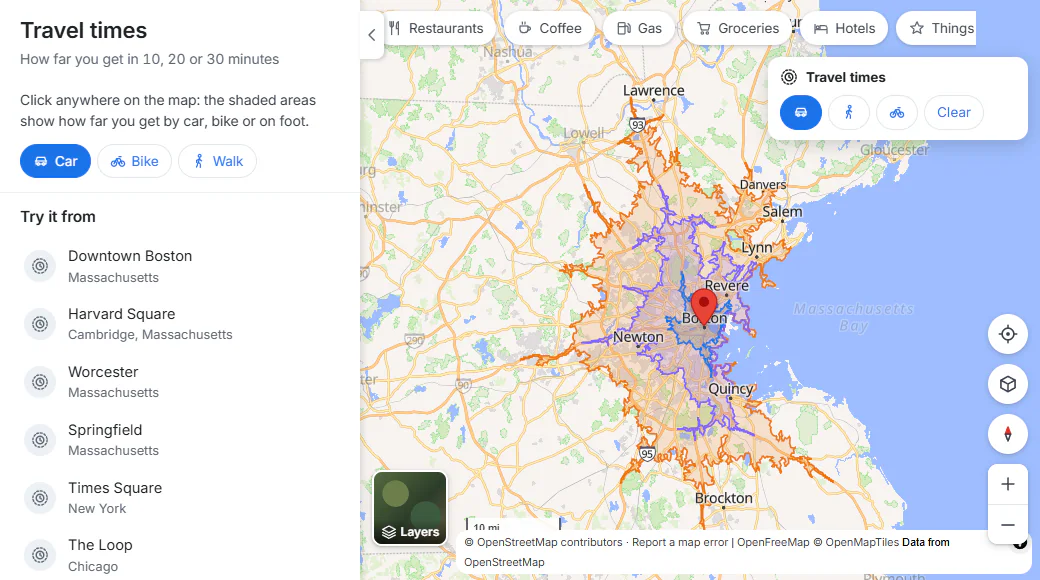1040x580 pixels.
Task: Open OpenFreeMap attribution link
Action: (x=773, y=542)
